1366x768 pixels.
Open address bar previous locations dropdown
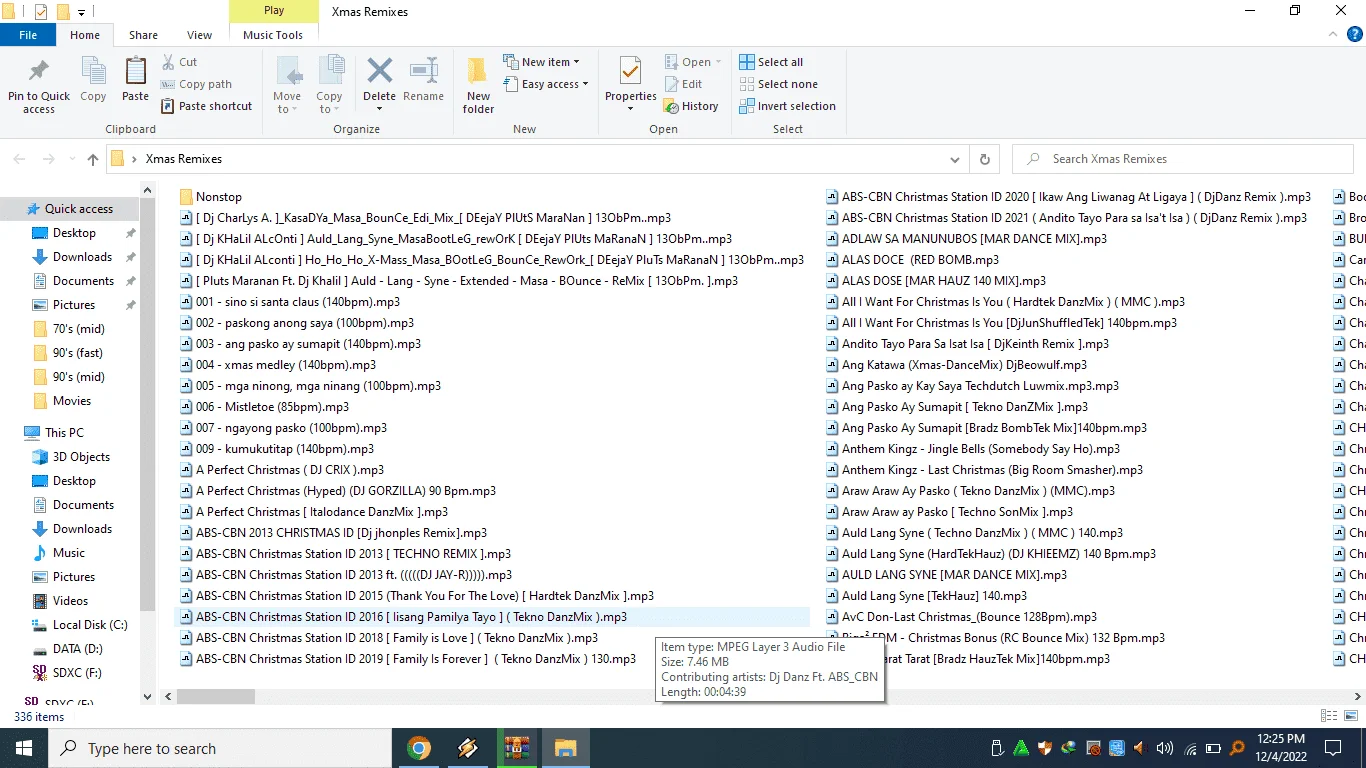[955, 159]
